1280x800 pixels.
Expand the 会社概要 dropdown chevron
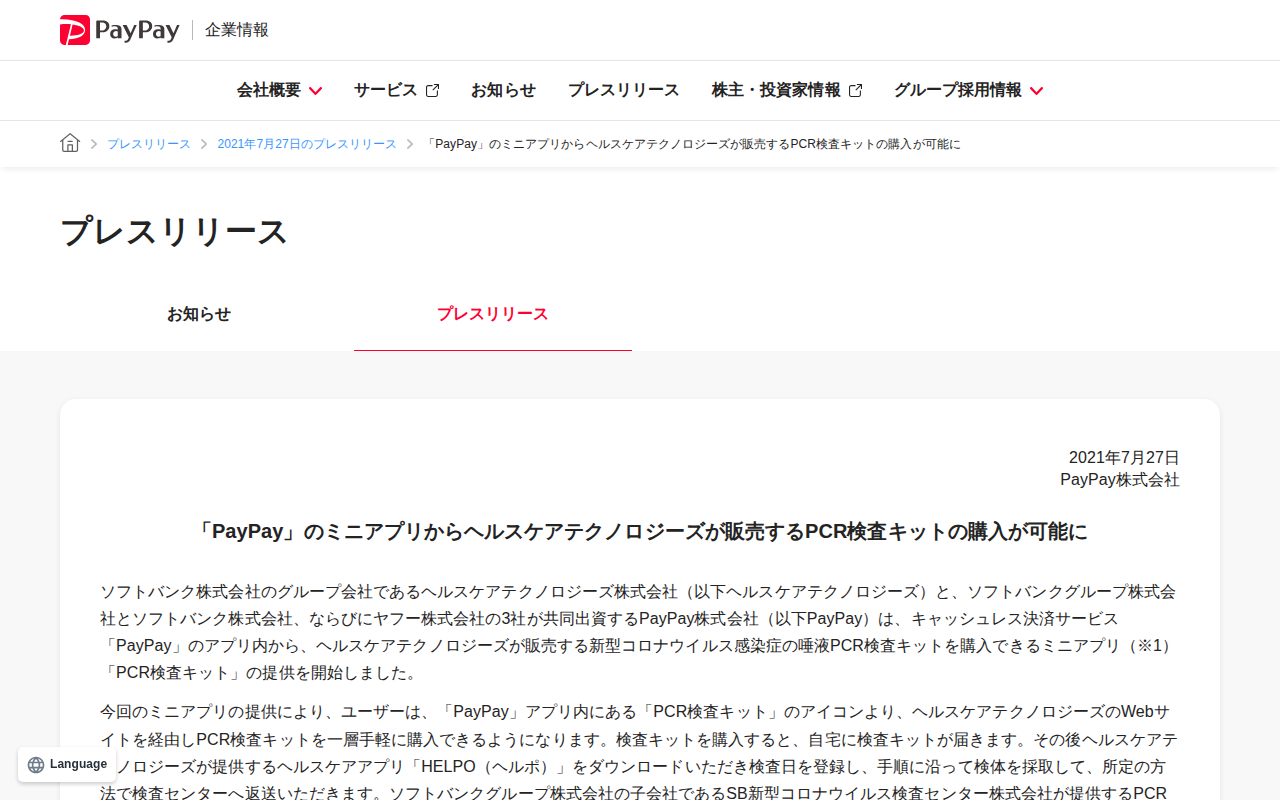[316, 91]
